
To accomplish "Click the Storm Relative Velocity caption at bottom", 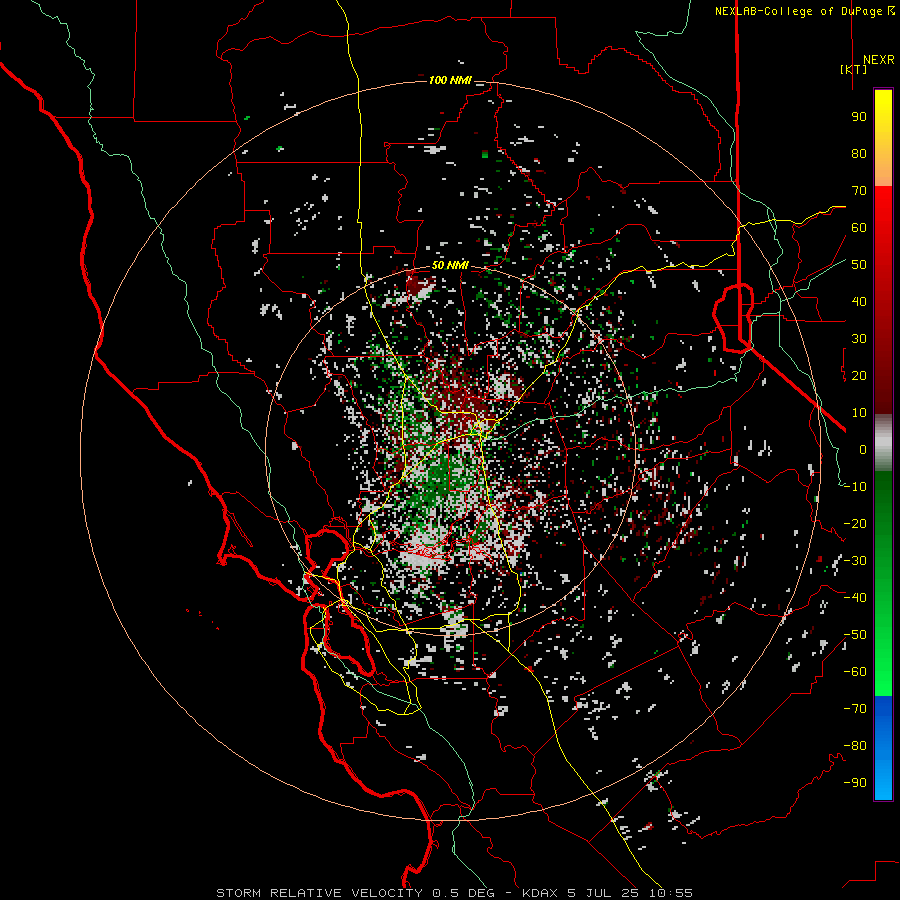I will point(454,893).
